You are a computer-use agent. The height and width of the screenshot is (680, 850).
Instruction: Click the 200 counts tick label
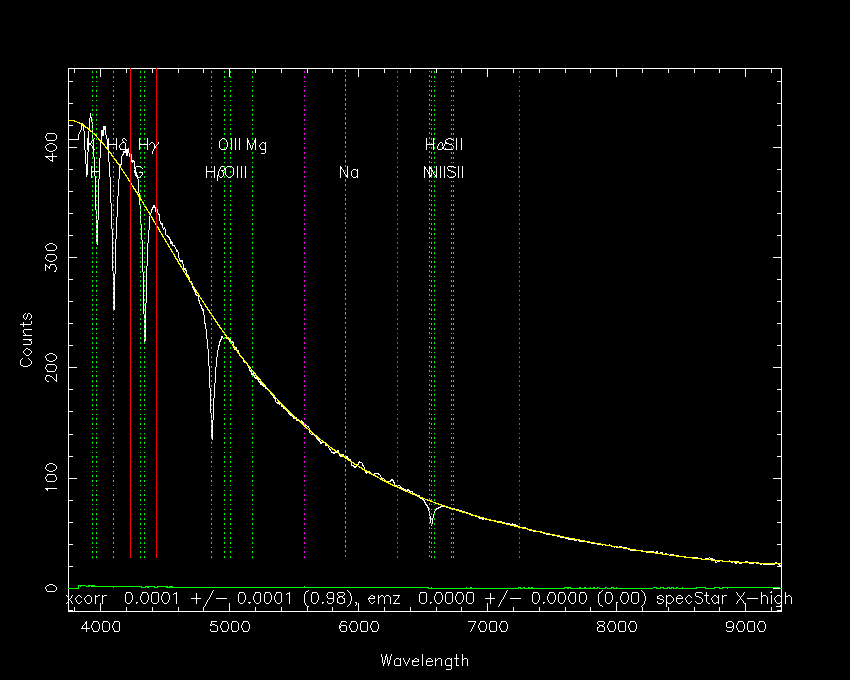point(51,368)
